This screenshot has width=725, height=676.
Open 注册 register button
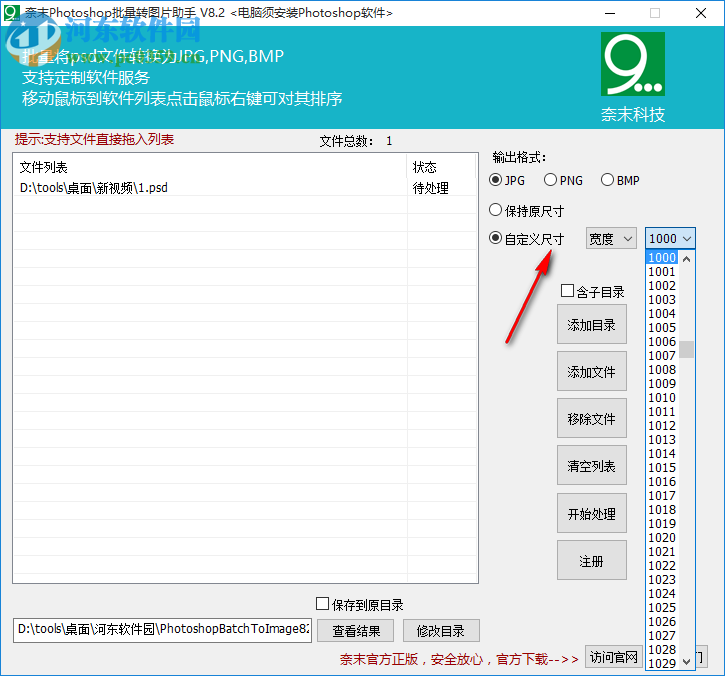591,560
